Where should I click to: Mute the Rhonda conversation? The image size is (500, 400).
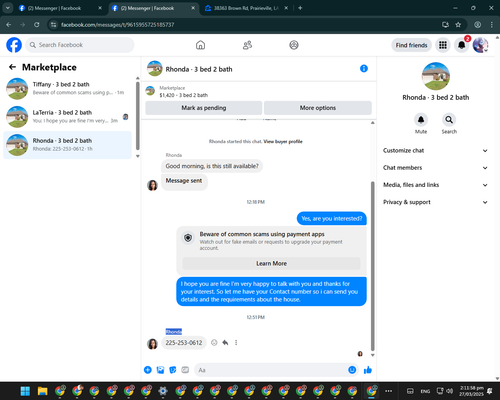421,120
